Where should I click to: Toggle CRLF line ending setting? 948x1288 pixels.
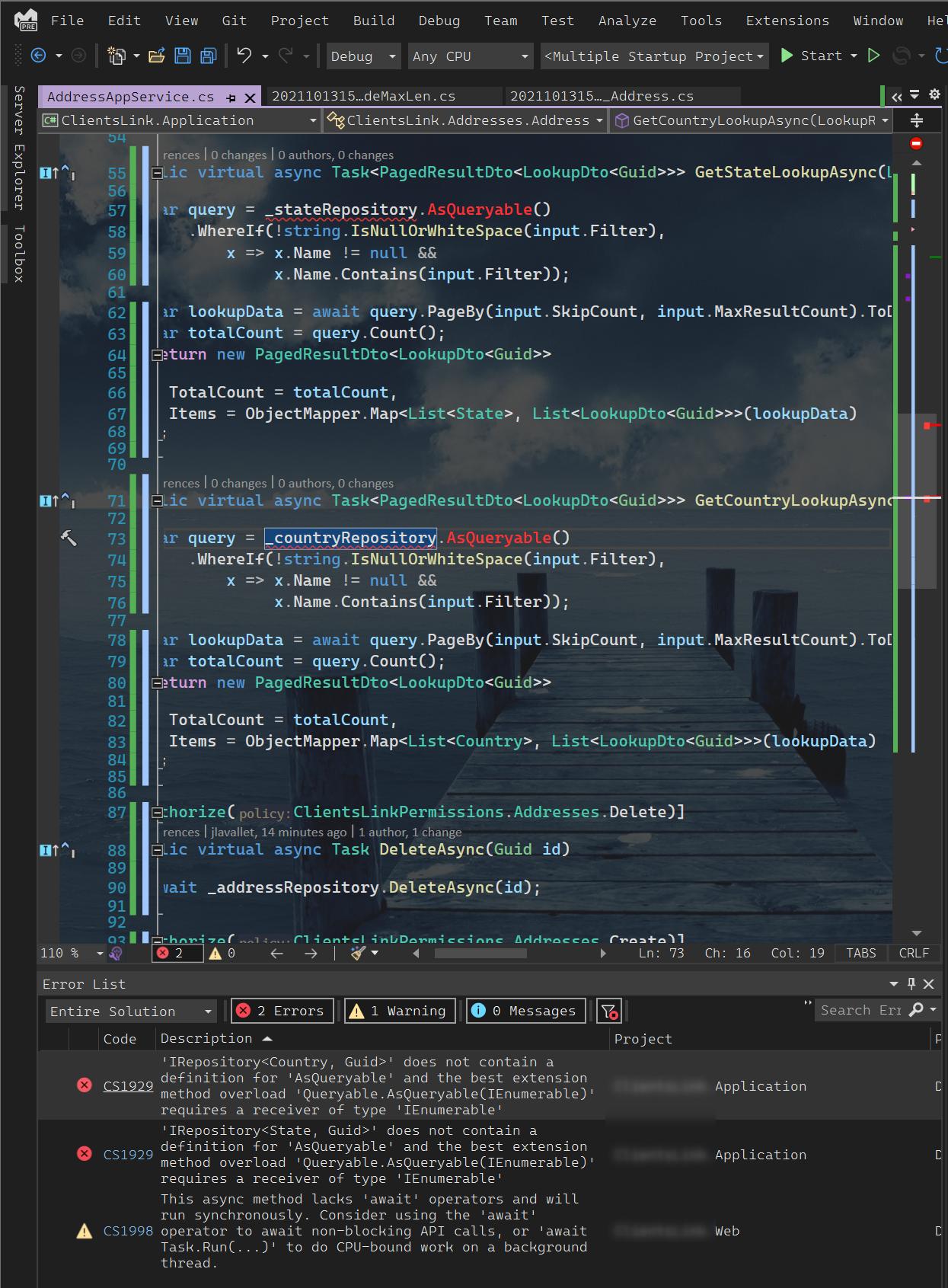(x=914, y=953)
